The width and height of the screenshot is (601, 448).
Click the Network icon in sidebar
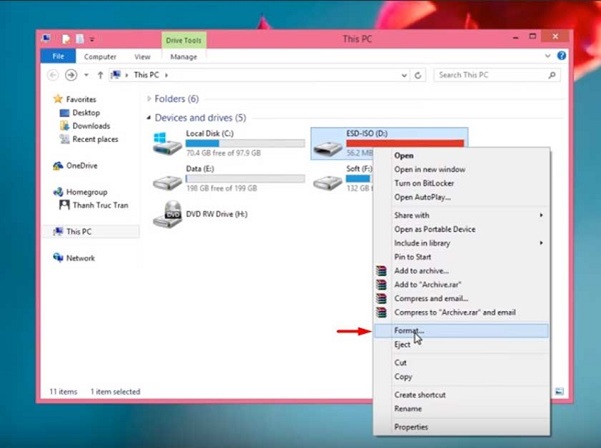58,258
